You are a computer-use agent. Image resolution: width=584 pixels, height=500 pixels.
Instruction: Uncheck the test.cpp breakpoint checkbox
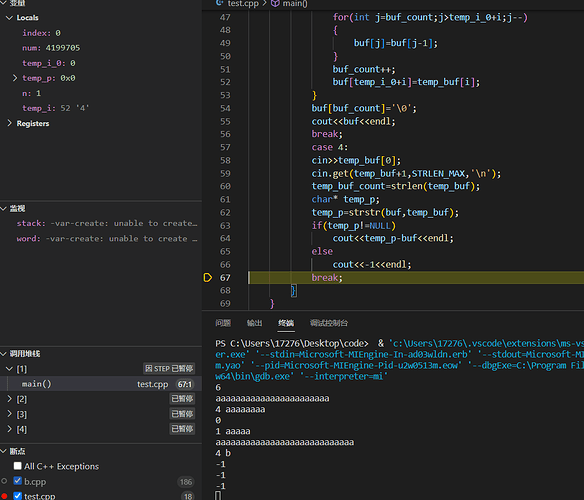[18, 496]
